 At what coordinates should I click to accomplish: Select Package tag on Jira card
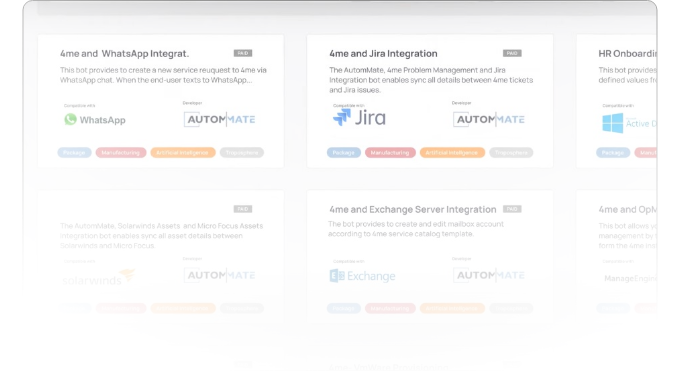(343, 153)
